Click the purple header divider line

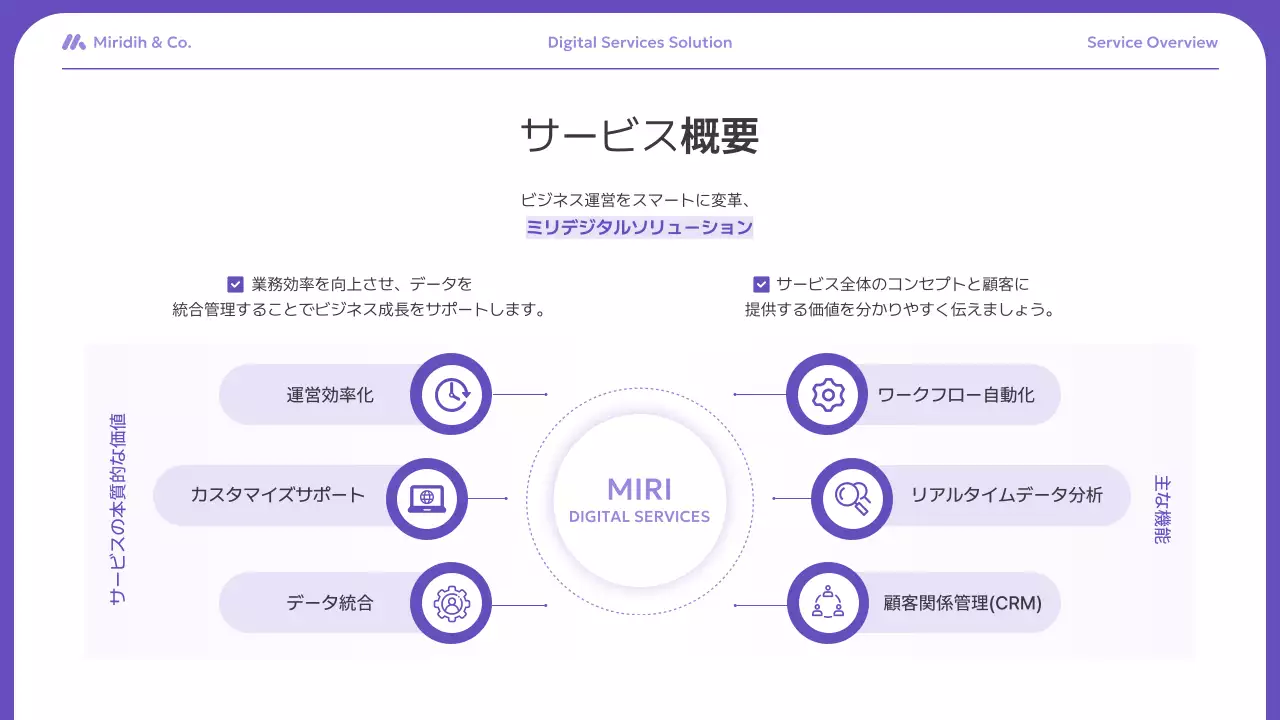pyautogui.click(x=639, y=66)
